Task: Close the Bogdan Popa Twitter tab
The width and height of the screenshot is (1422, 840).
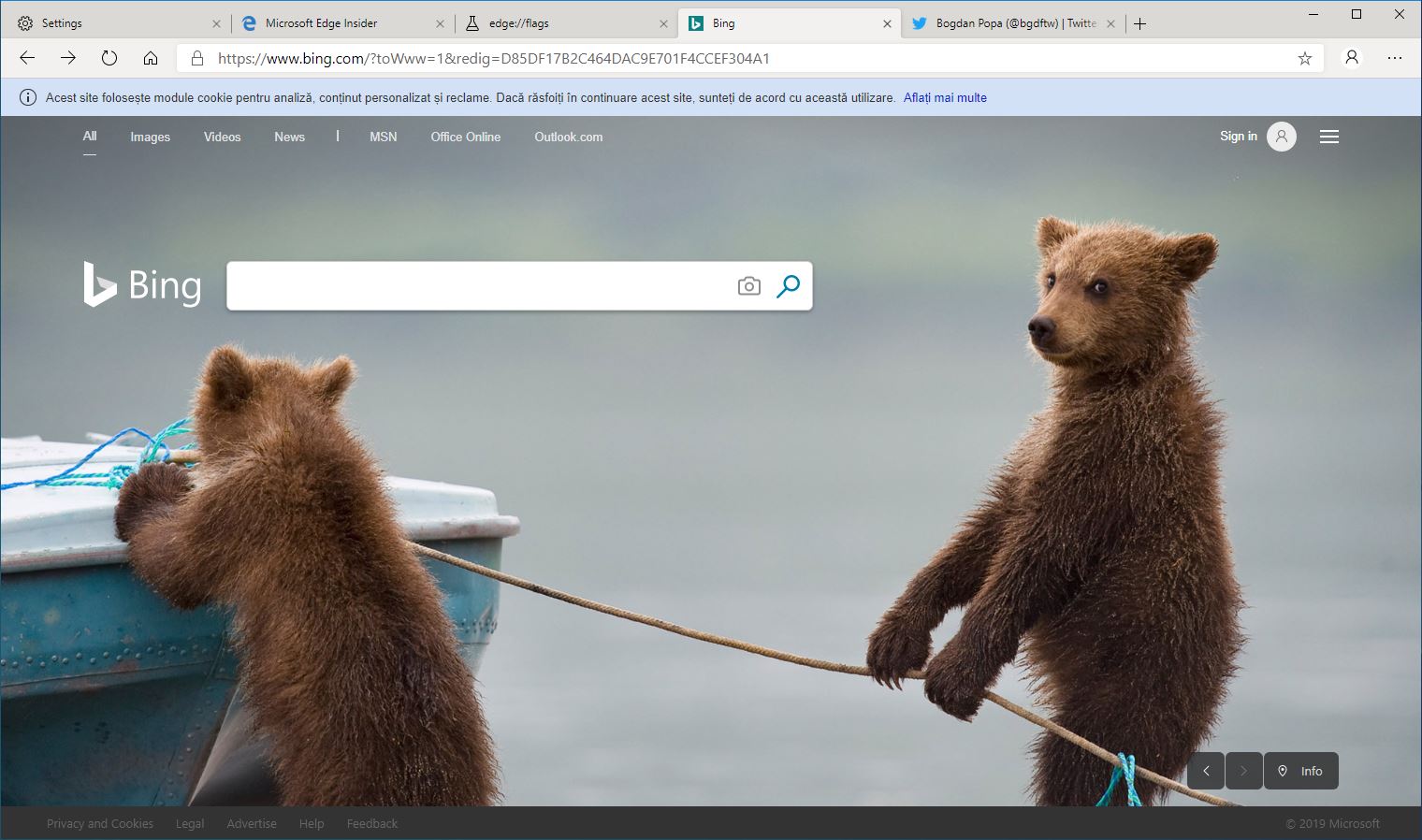Action: 1111,24
